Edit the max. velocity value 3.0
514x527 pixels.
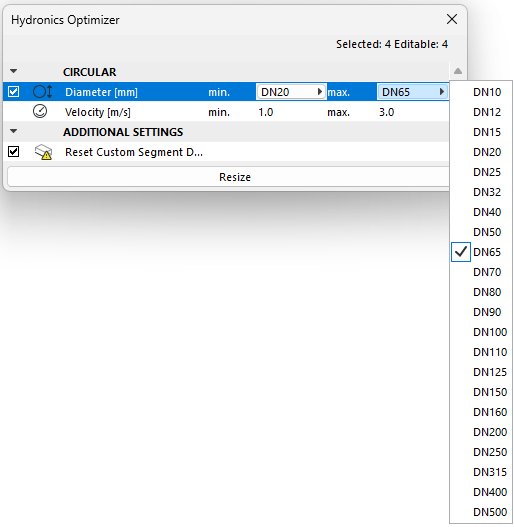pyautogui.click(x=387, y=112)
